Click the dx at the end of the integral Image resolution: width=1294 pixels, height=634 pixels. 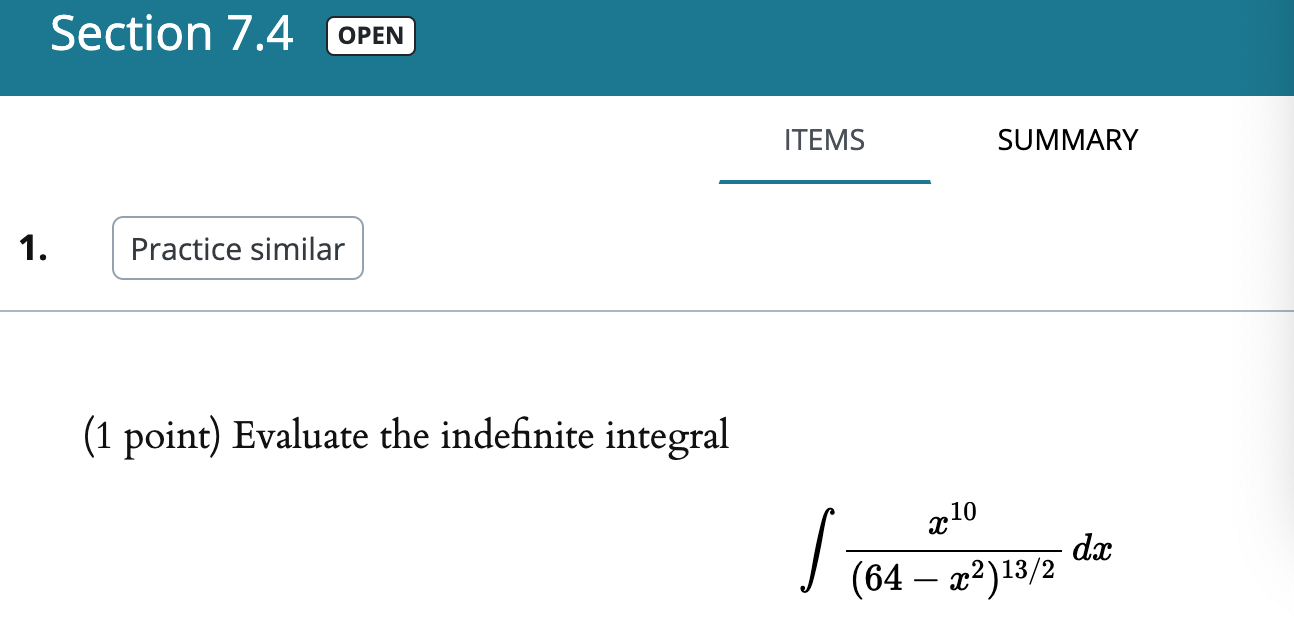[x=1091, y=549]
